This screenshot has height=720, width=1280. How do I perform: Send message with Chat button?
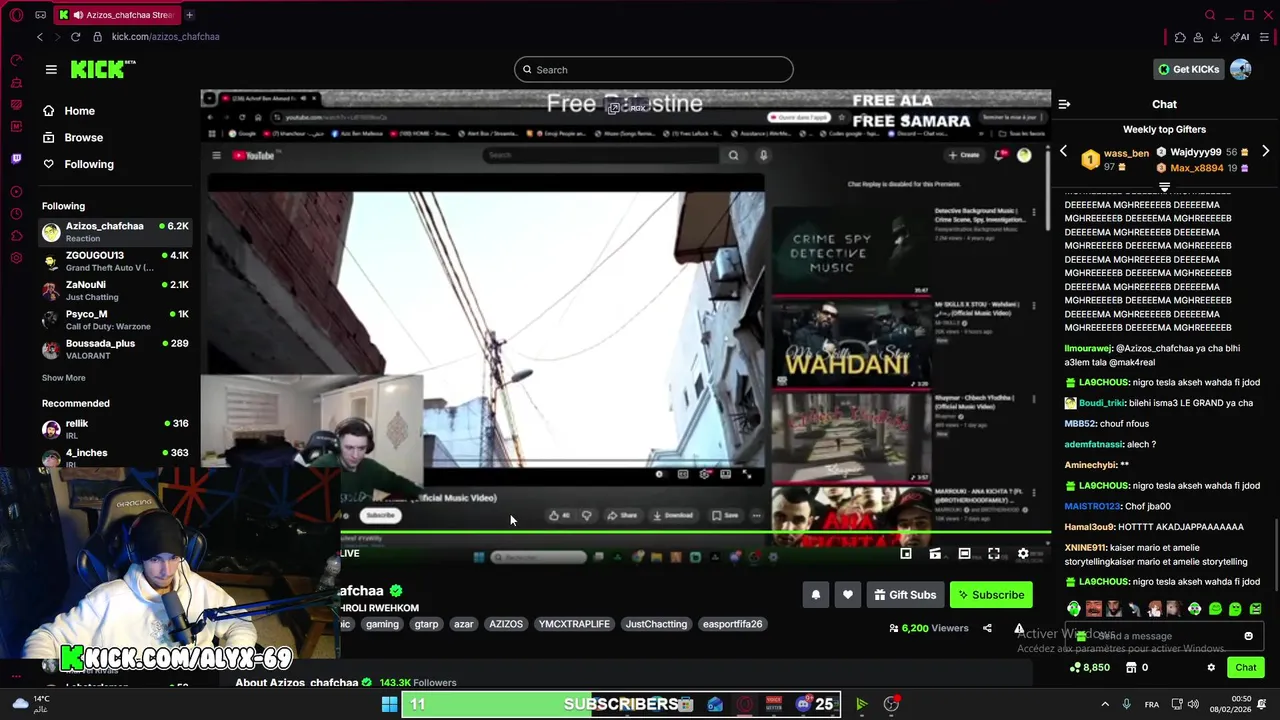coord(1245,667)
